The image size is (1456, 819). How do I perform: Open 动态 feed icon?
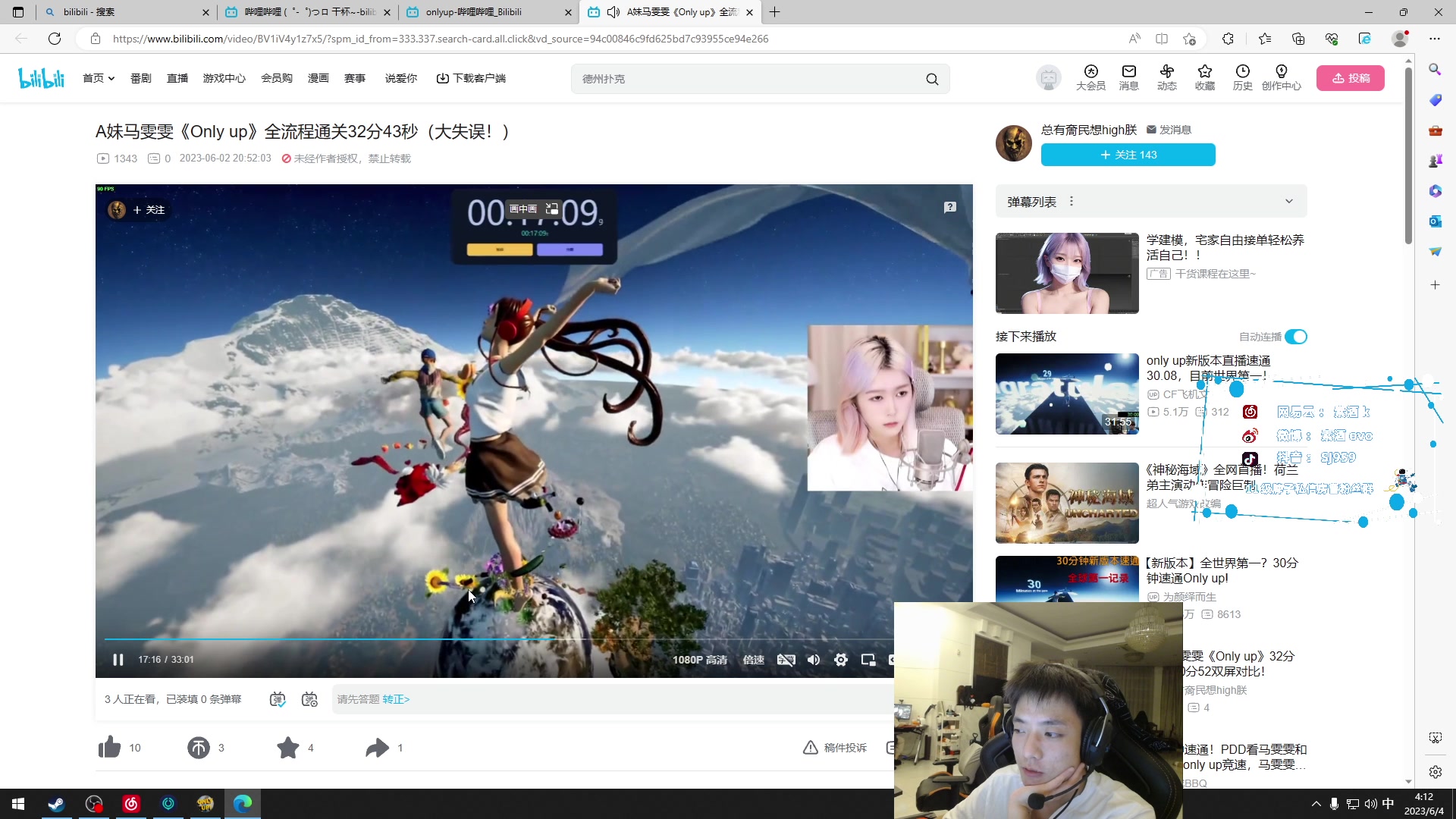click(x=1167, y=77)
